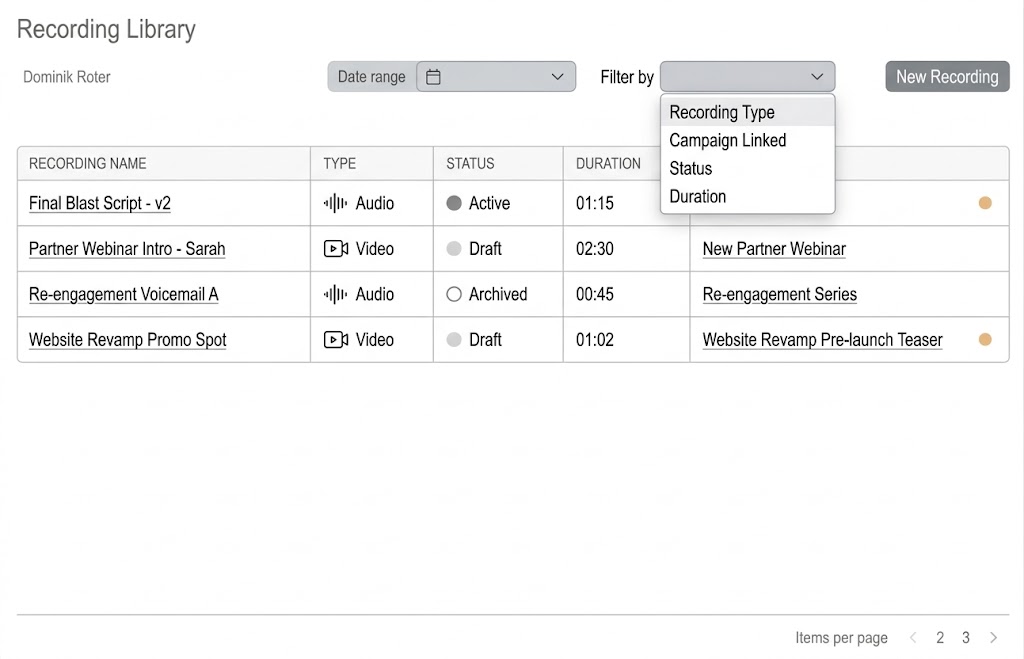Click the video icon for Website Revamp Promo Spot
This screenshot has width=1024, height=659.
tap(336, 340)
